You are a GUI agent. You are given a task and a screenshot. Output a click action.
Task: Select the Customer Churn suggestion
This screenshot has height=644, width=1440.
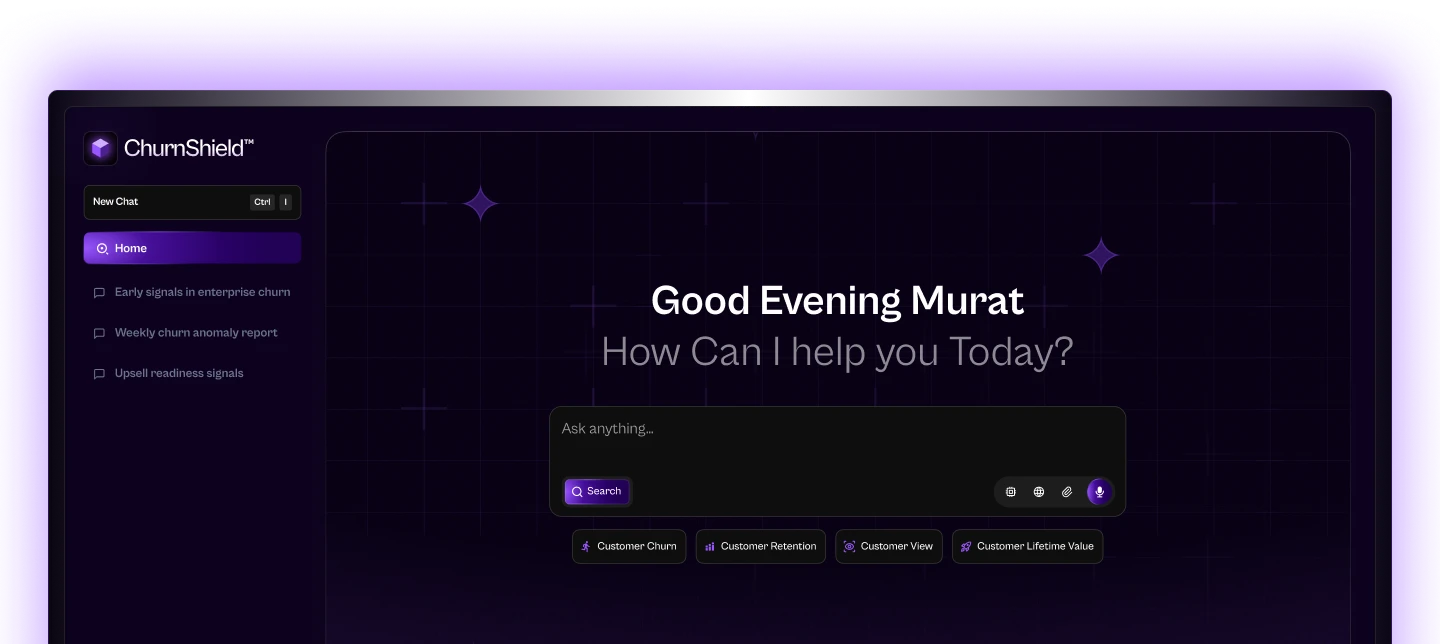point(629,546)
